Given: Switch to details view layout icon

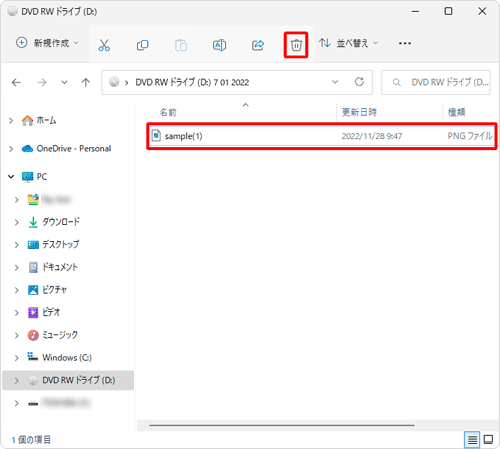Looking at the screenshot, I should coord(472,440).
